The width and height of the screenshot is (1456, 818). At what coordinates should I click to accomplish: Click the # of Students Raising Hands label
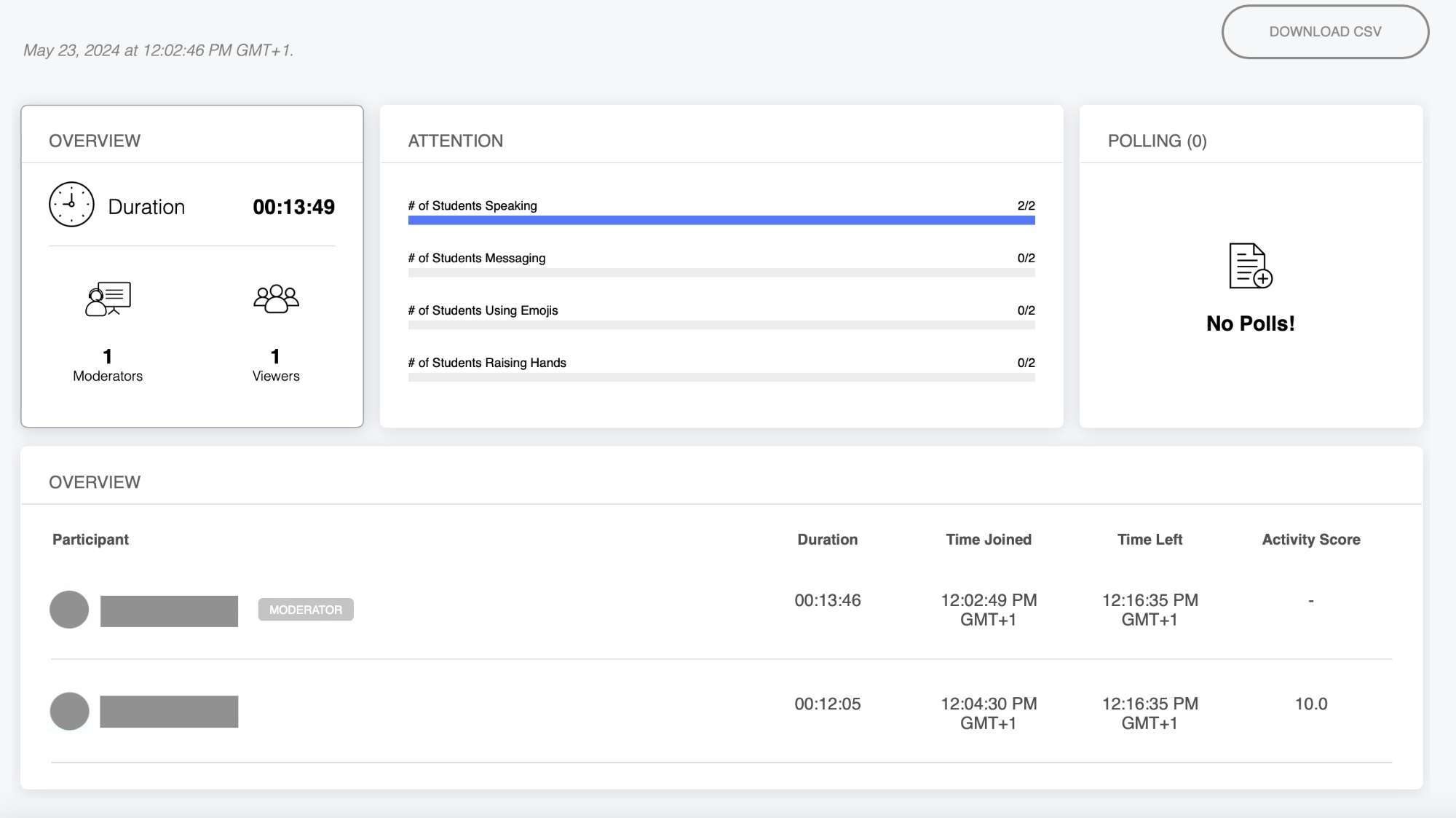[487, 363]
